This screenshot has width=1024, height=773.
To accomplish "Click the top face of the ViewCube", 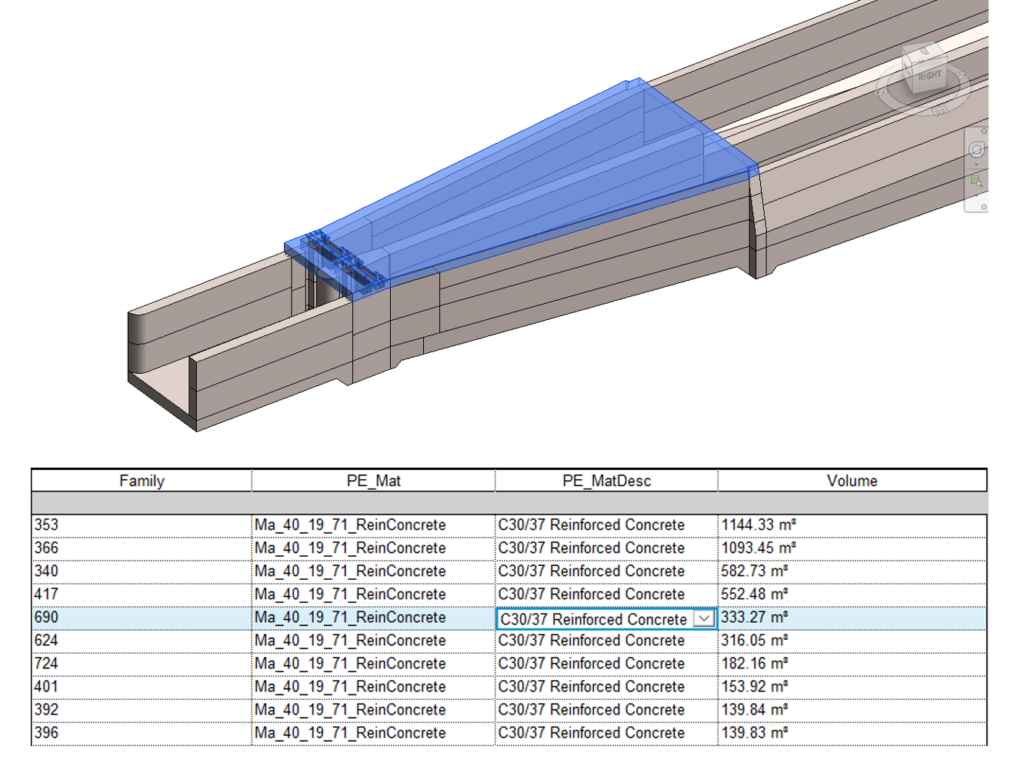I will 922,50.
